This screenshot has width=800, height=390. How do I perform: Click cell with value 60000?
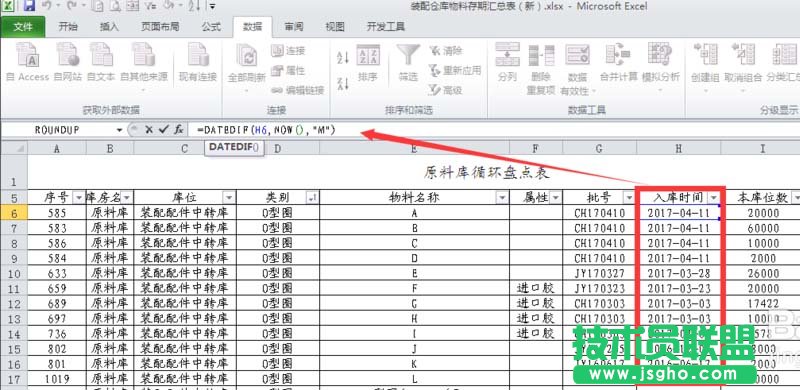(763, 228)
